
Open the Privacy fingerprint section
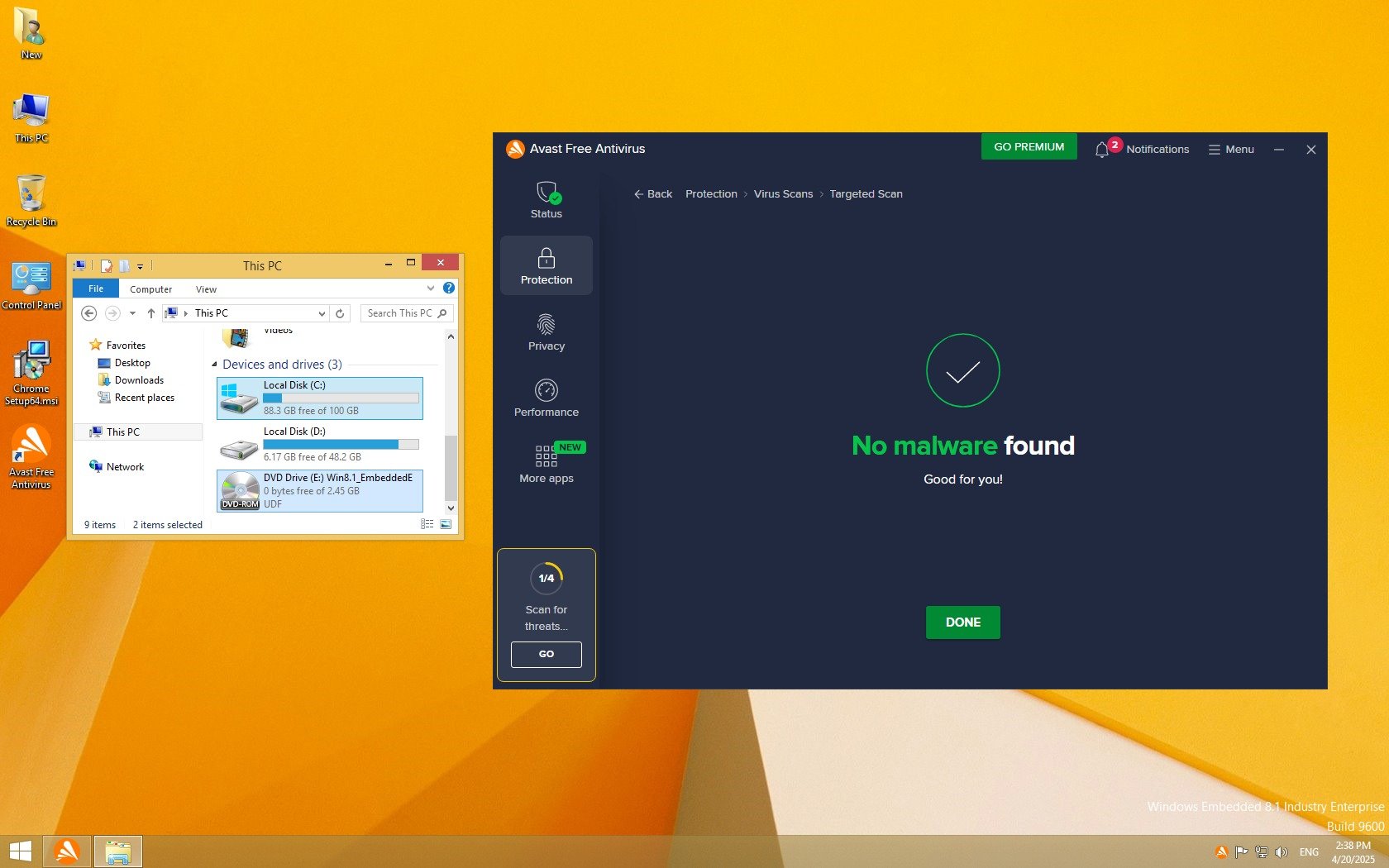546,332
